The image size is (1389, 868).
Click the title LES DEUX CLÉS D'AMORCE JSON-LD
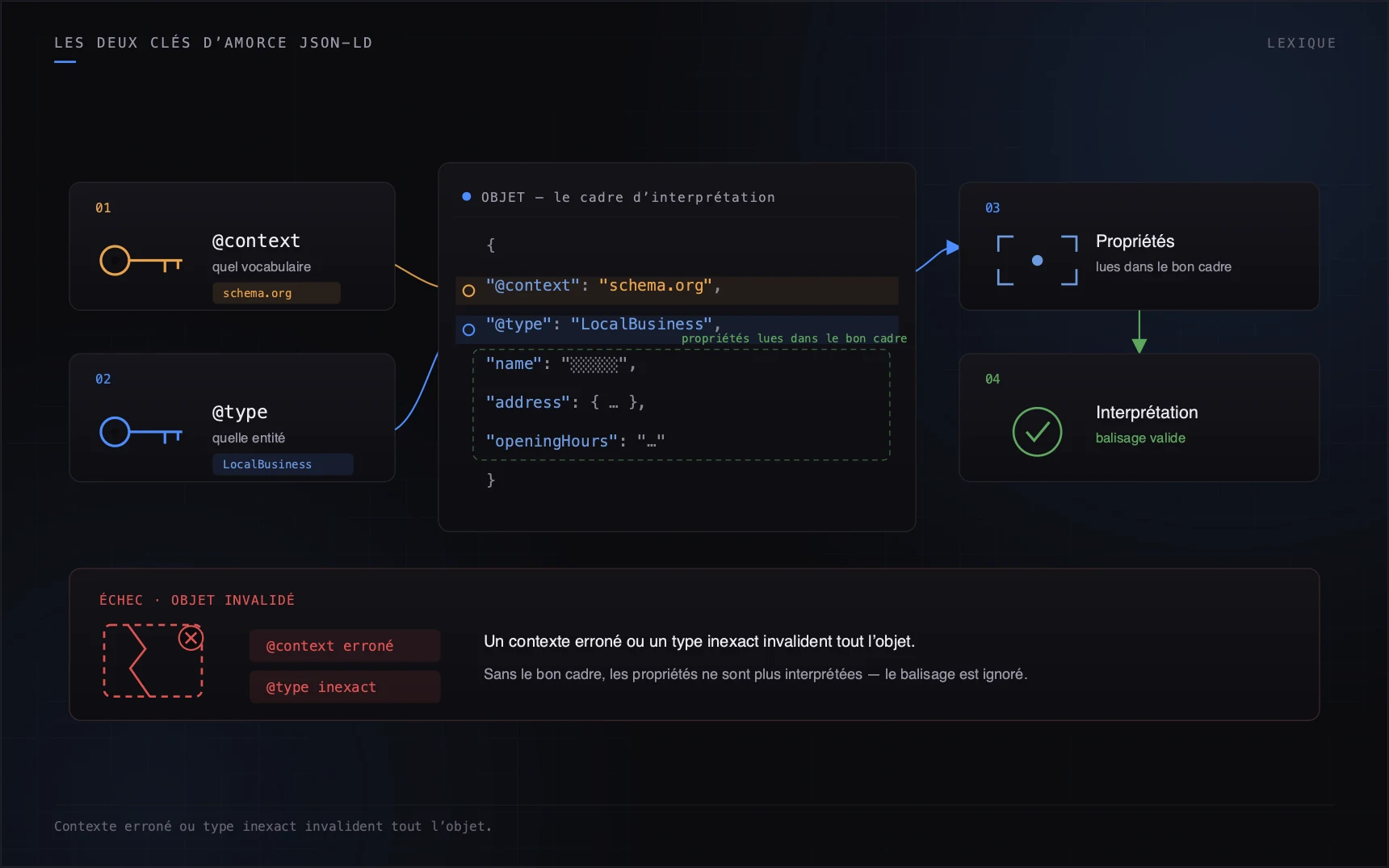pos(213,43)
